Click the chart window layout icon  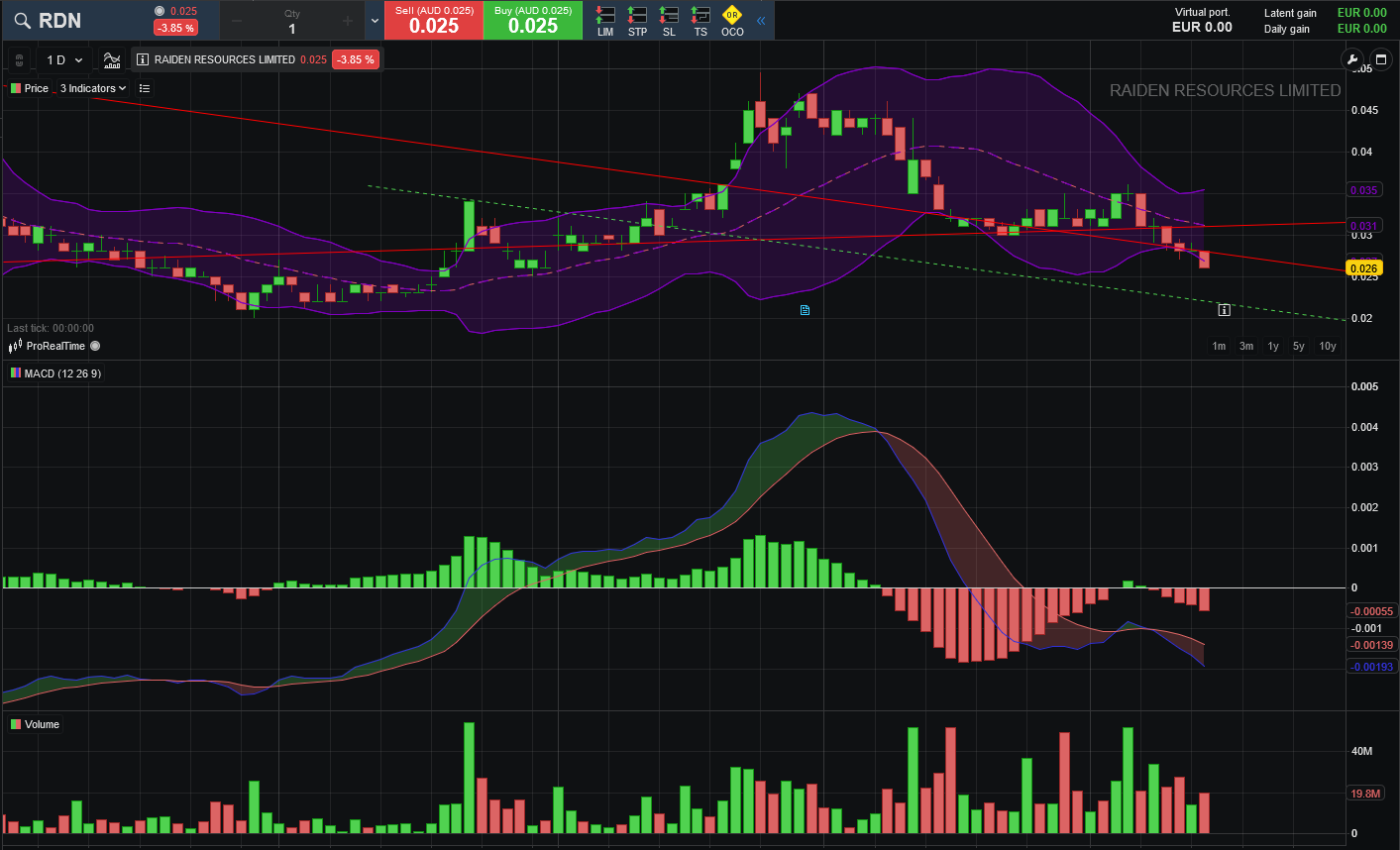pos(1380,59)
